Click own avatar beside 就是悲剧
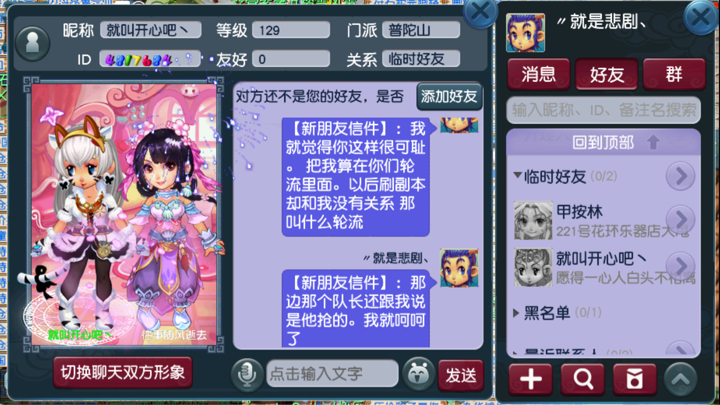The width and height of the screenshot is (720, 405). (x=525, y=32)
